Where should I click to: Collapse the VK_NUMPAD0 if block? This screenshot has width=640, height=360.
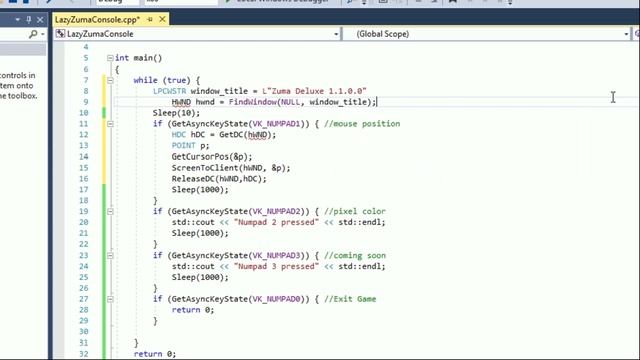[x=110, y=299]
